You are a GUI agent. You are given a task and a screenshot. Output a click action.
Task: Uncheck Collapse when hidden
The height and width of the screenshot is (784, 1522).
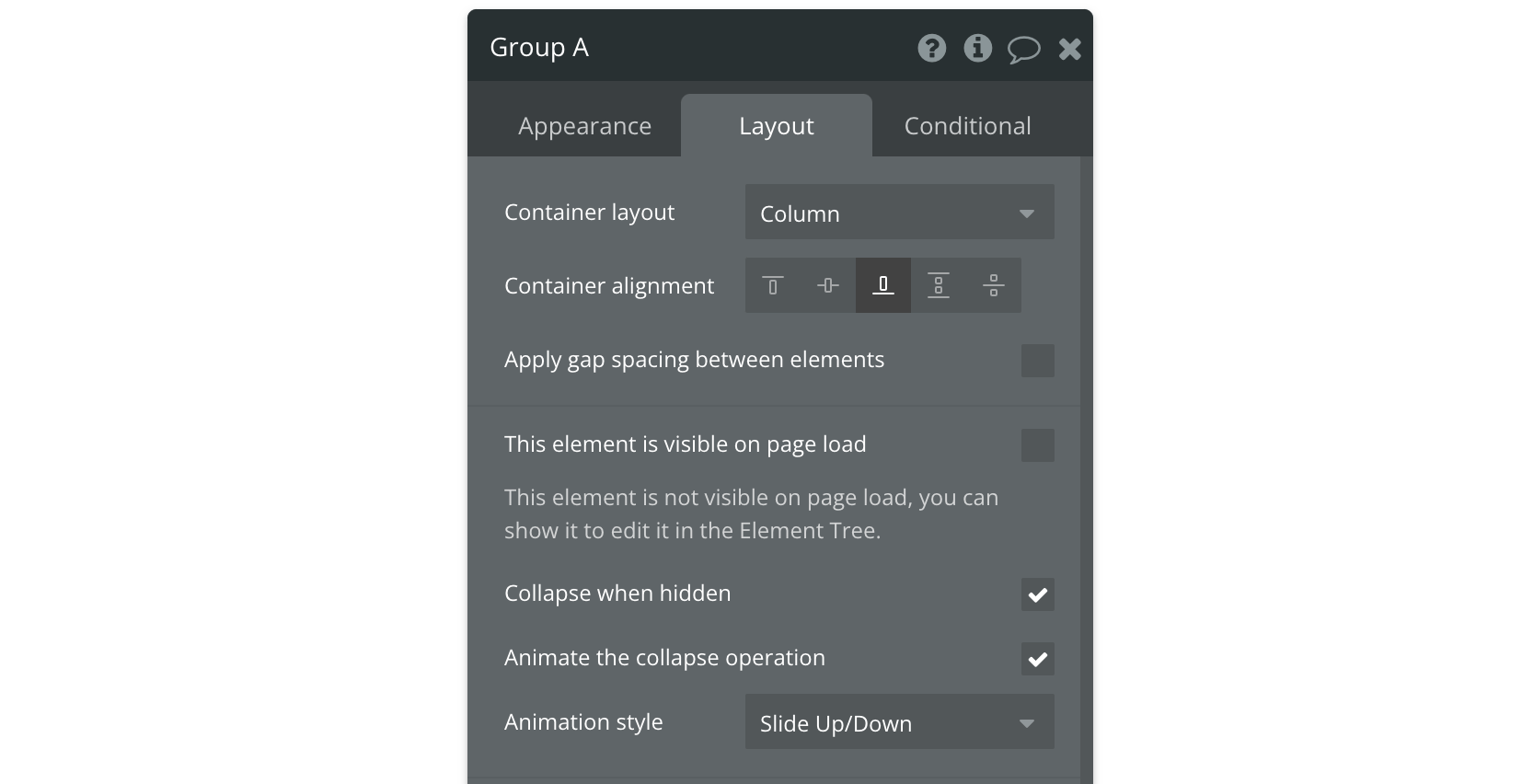[1037, 594]
